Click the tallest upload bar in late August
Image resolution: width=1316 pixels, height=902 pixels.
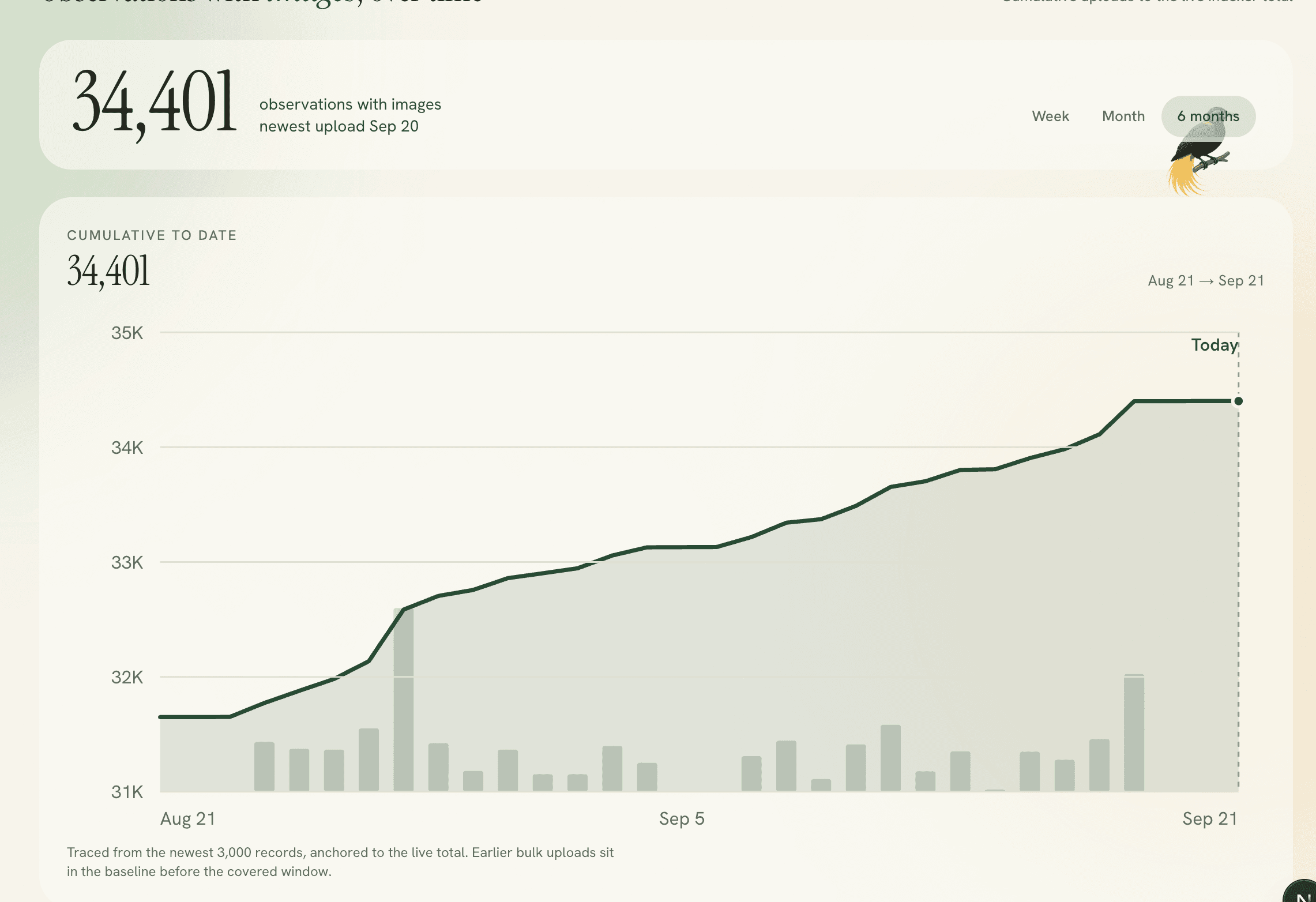click(x=404, y=699)
